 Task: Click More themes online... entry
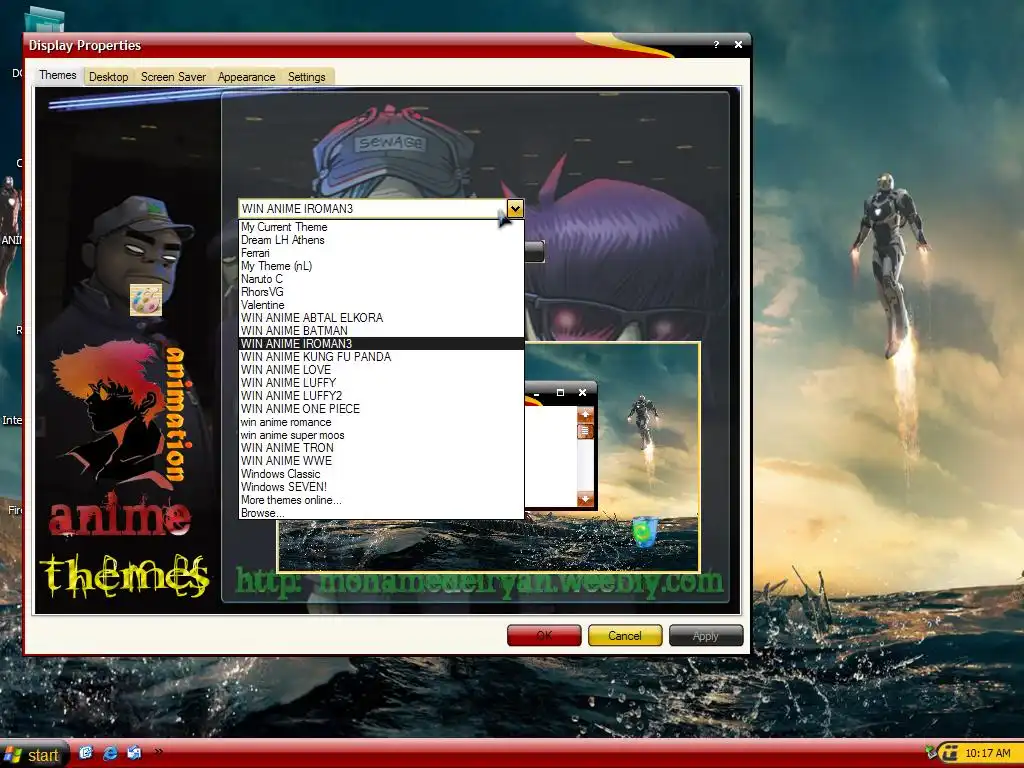381,500
